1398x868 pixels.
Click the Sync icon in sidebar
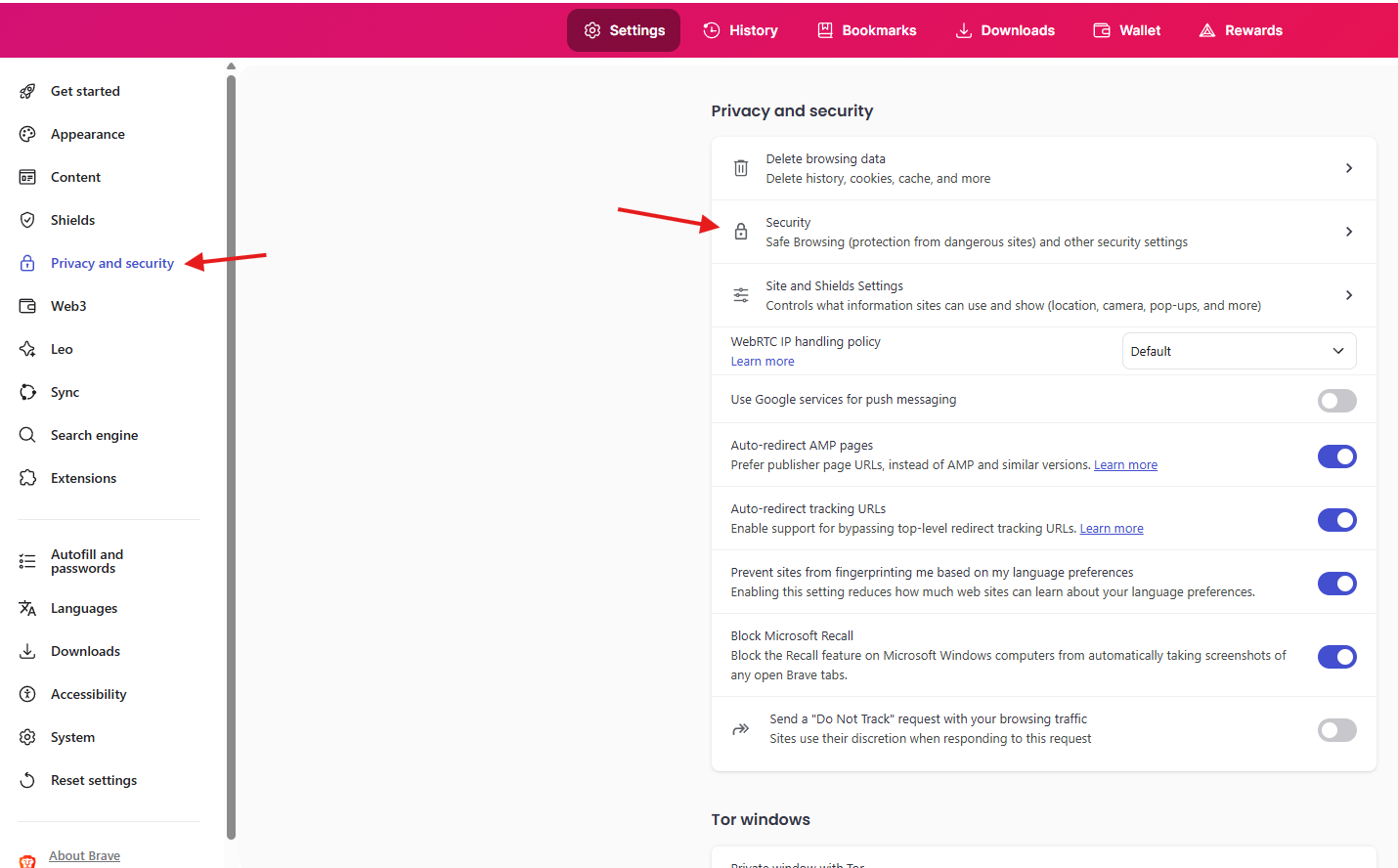pos(27,392)
